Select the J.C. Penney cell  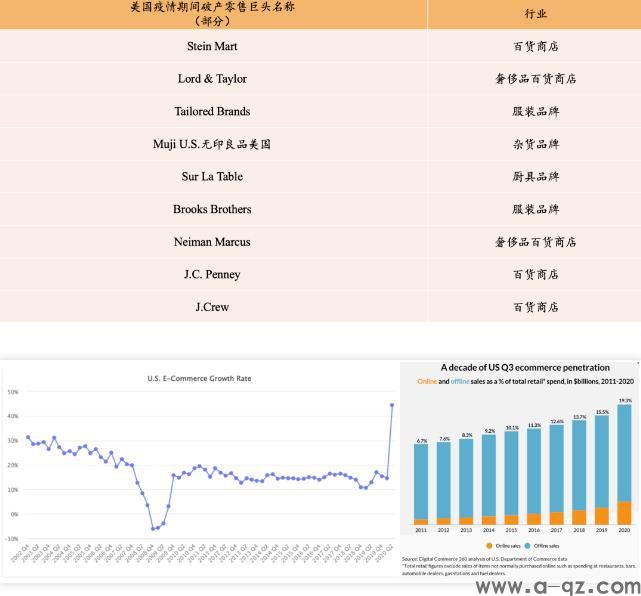click(x=212, y=274)
